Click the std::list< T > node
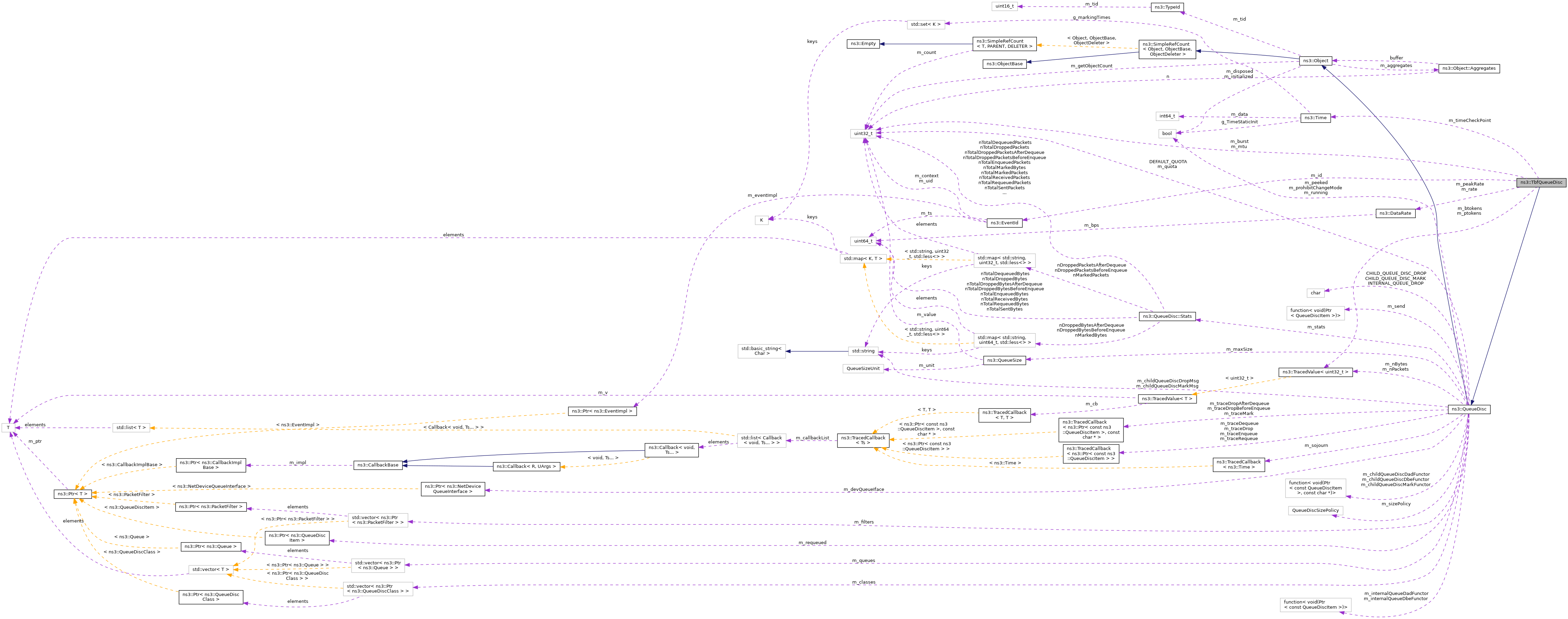This screenshot has height=619, width=1568. [x=131, y=428]
